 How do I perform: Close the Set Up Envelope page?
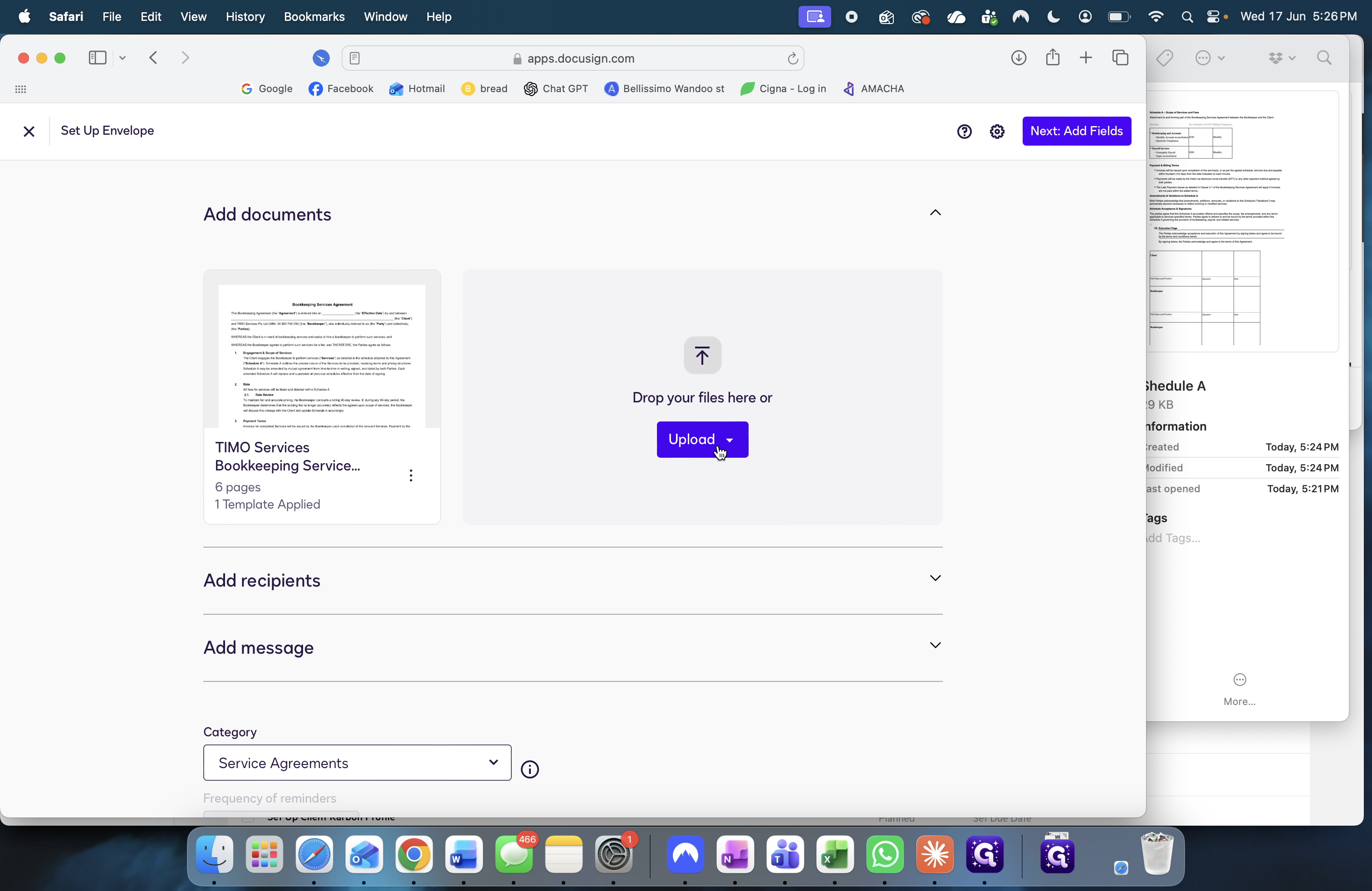[29, 132]
